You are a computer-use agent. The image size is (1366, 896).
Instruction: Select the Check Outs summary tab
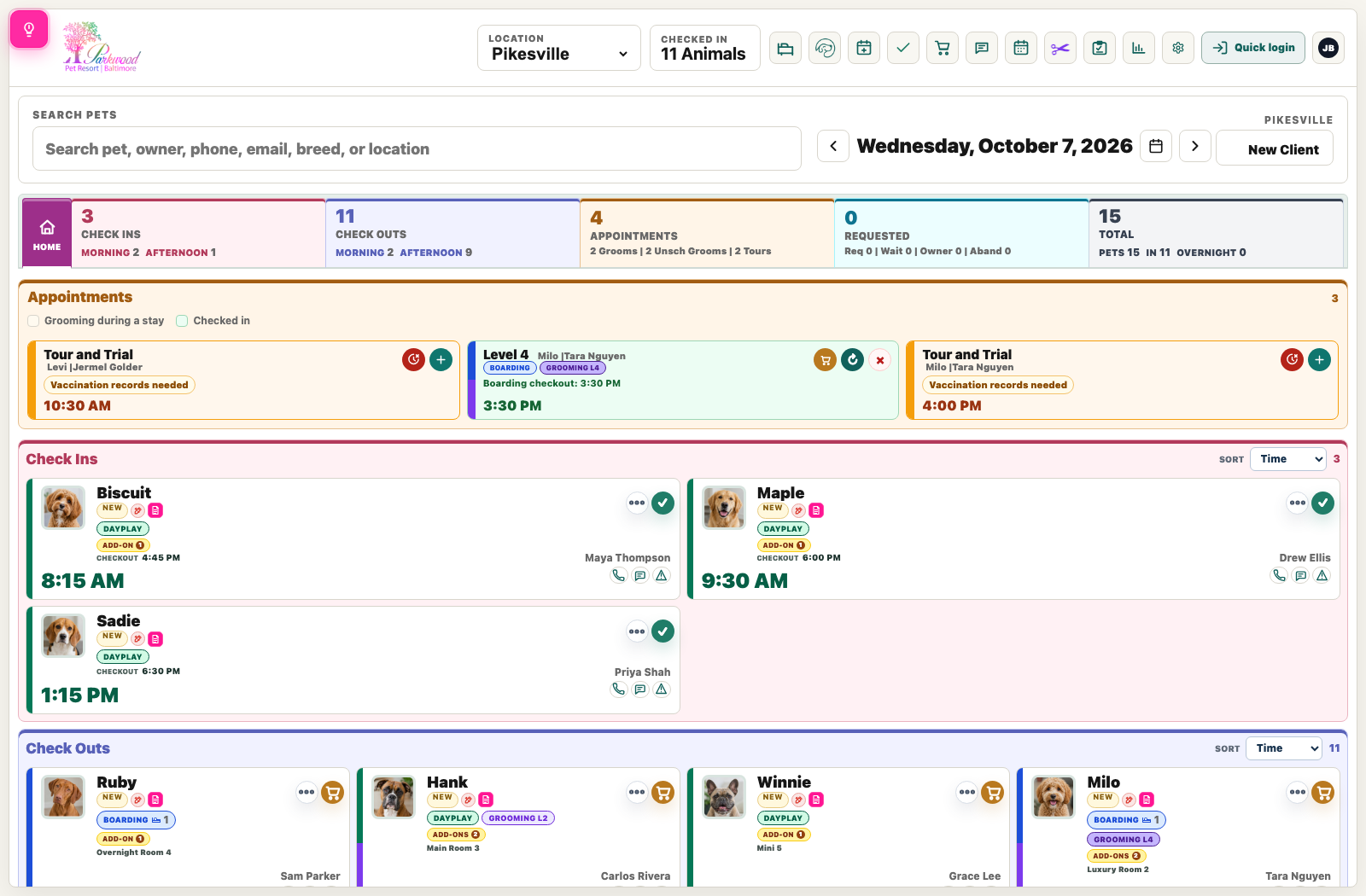point(452,234)
